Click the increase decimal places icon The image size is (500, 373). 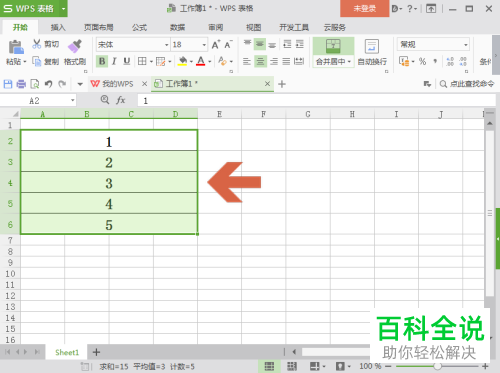450,61
